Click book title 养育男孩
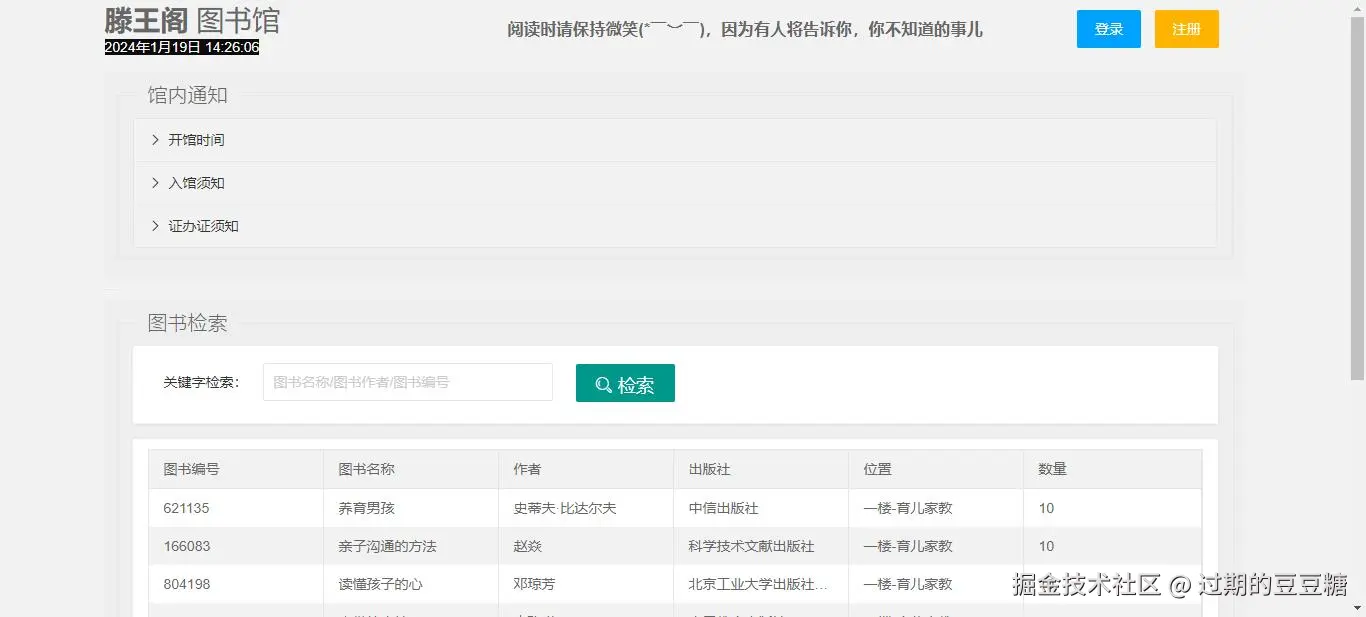The width and height of the screenshot is (1366, 617). [x=367, y=508]
